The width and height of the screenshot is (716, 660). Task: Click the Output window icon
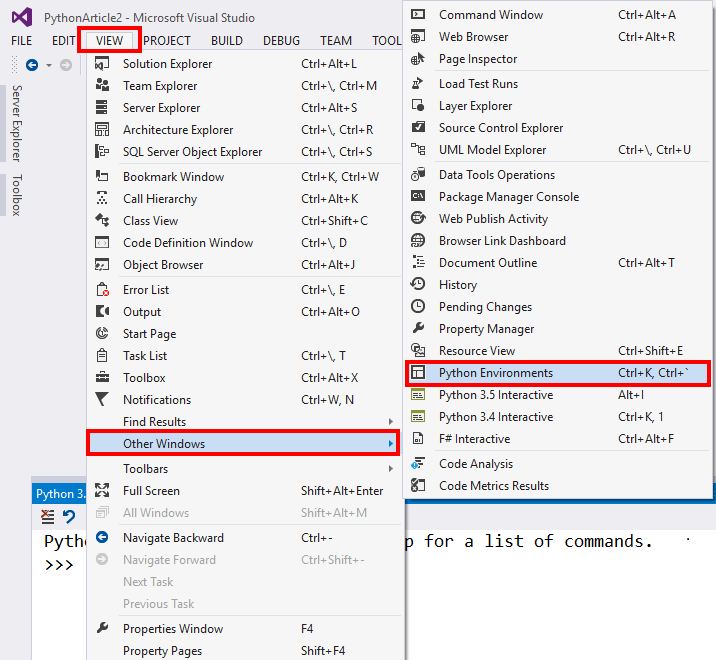102,312
